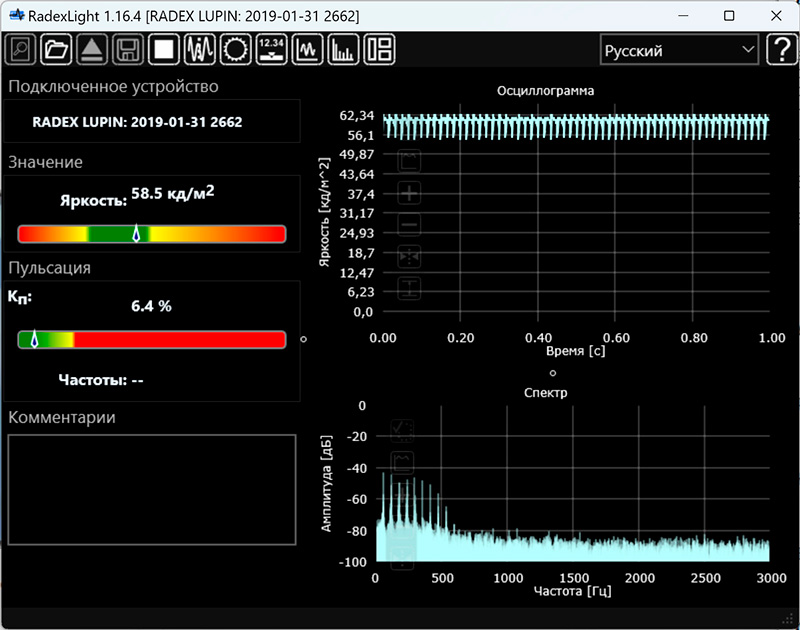
Task: Toggle the 12.34 numeric value display
Action: 272,49
